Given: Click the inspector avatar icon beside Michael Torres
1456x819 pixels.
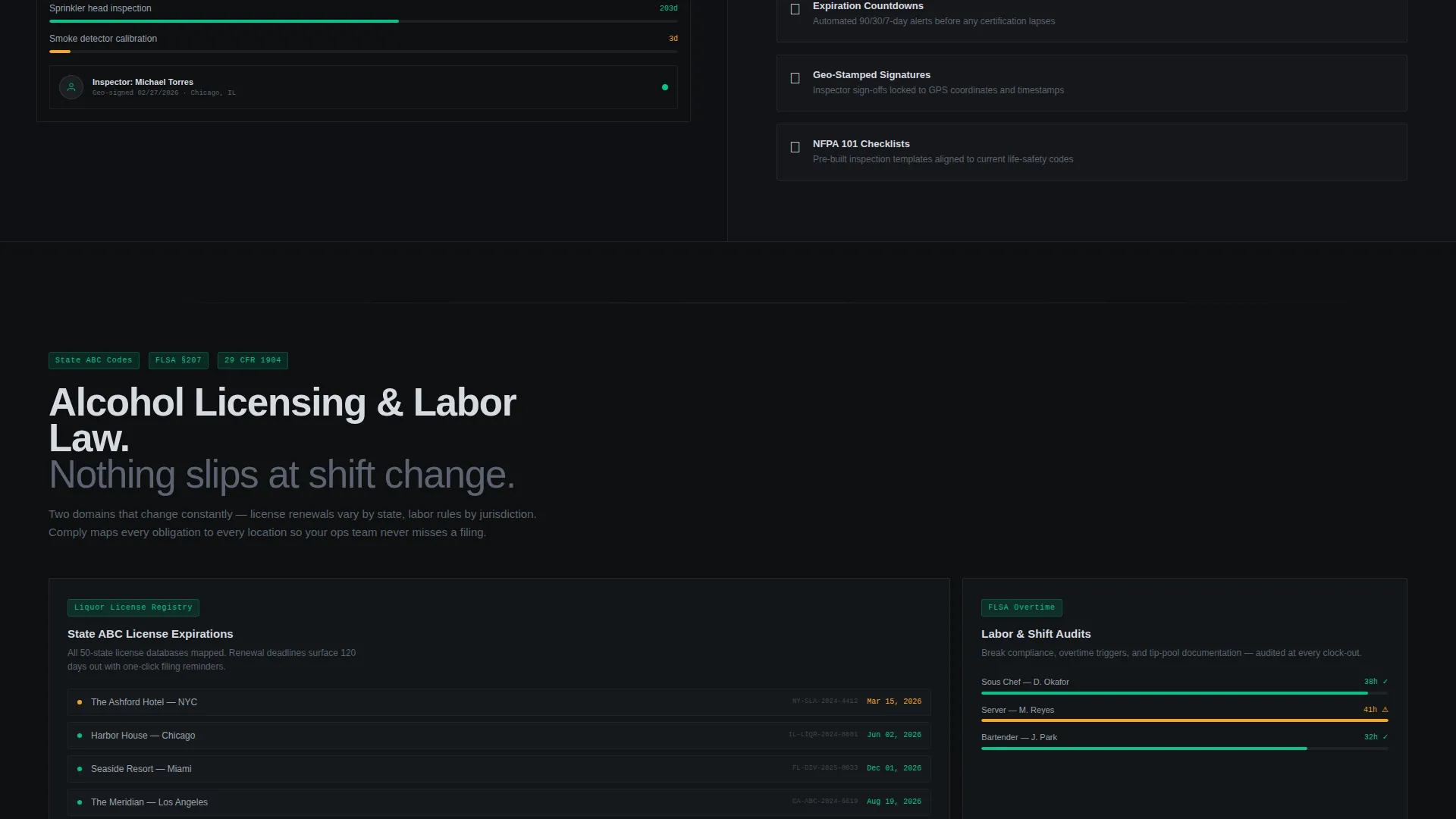Looking at the screenshot, I should coord(71,87).
